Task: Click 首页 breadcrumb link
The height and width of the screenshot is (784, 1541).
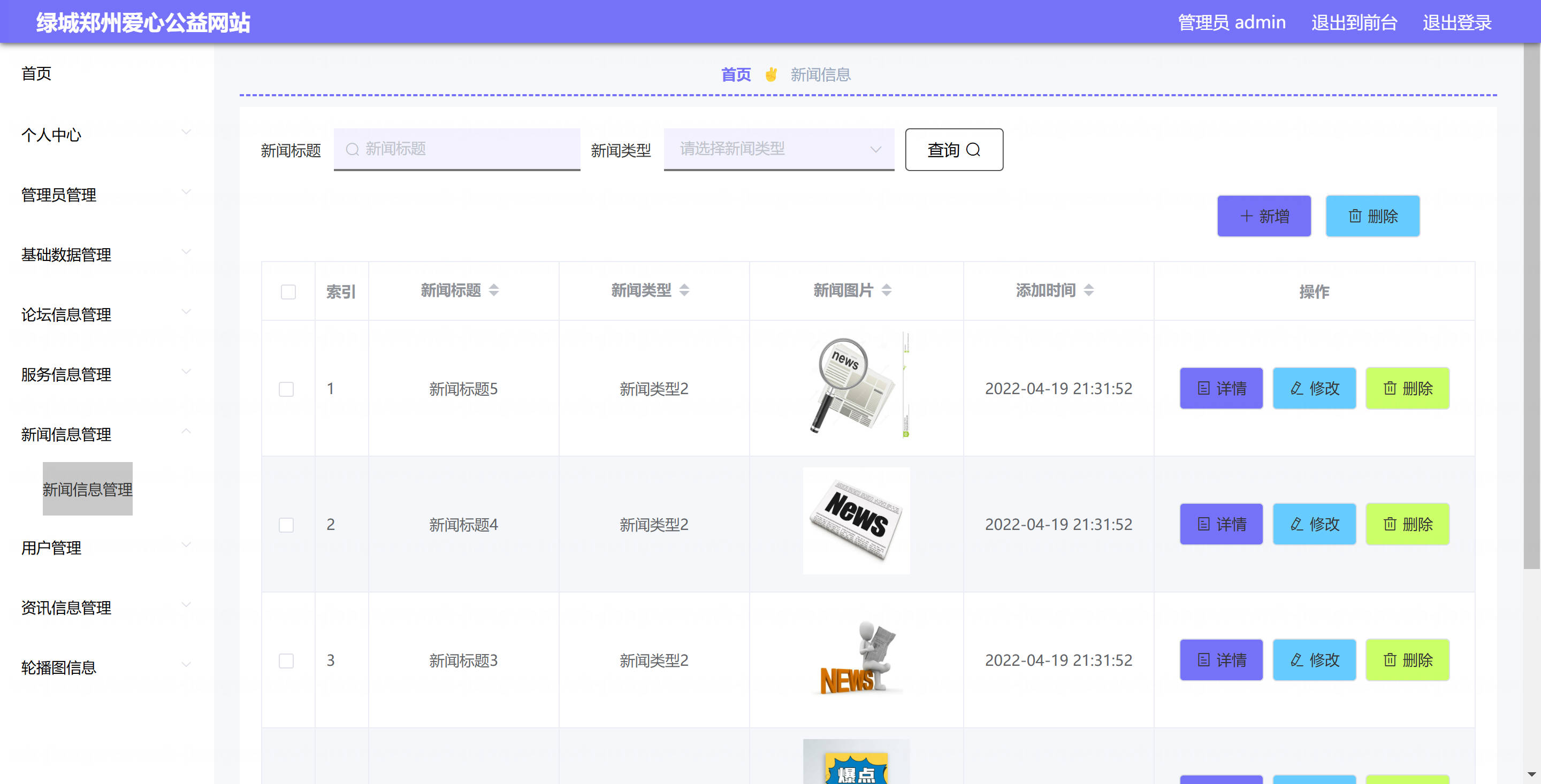Action: click(735, 75)
